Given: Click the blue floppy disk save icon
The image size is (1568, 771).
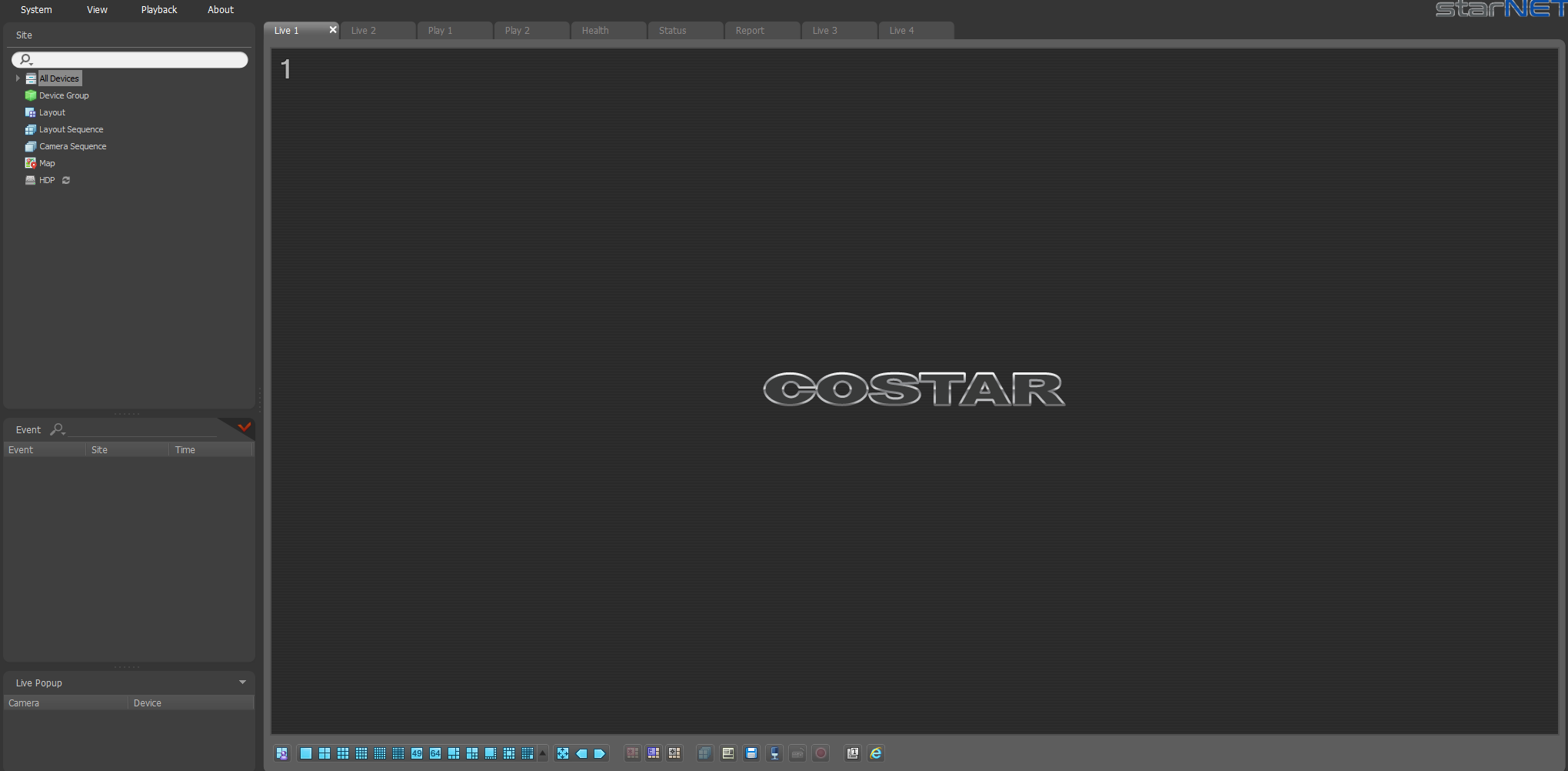Looking at the screenshot, I should coord(751,753).
